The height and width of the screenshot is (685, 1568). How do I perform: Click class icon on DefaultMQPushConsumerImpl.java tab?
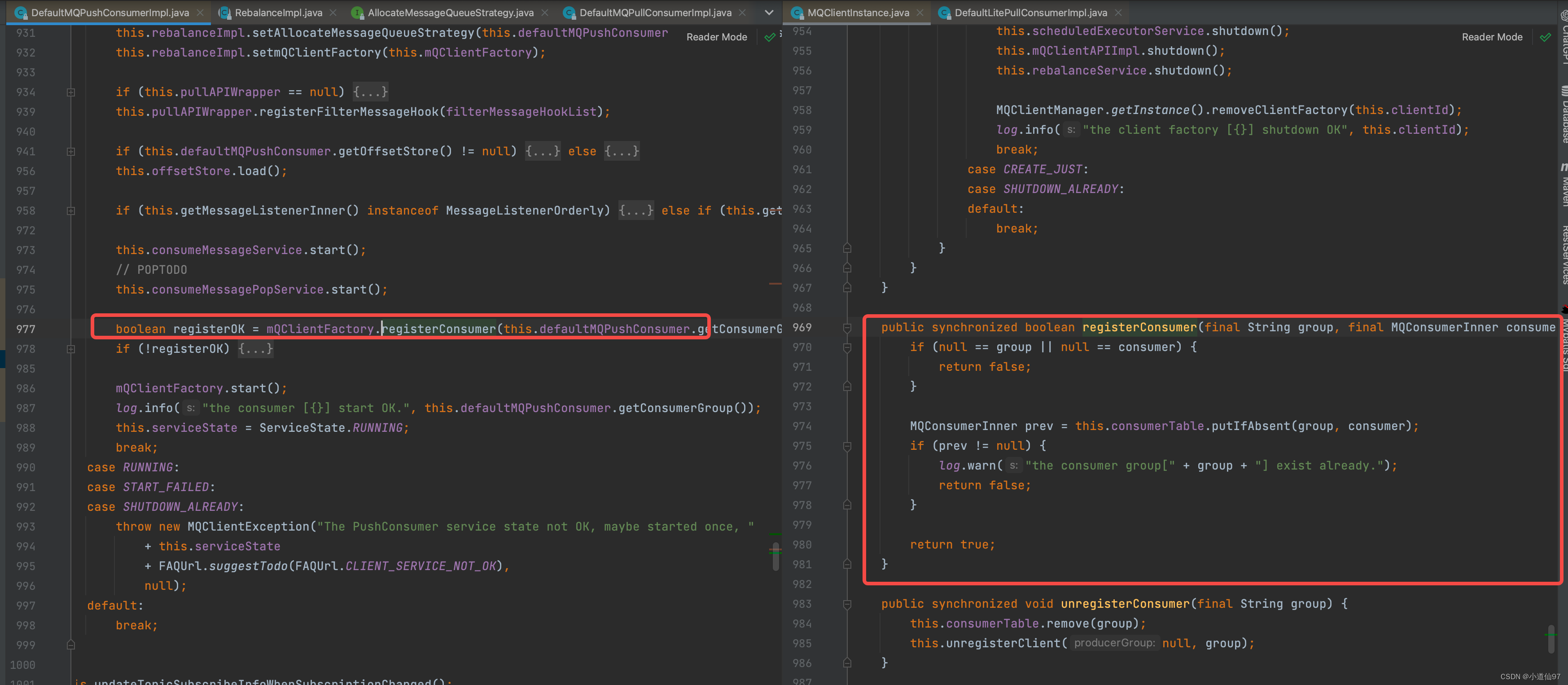coord(21,12)
